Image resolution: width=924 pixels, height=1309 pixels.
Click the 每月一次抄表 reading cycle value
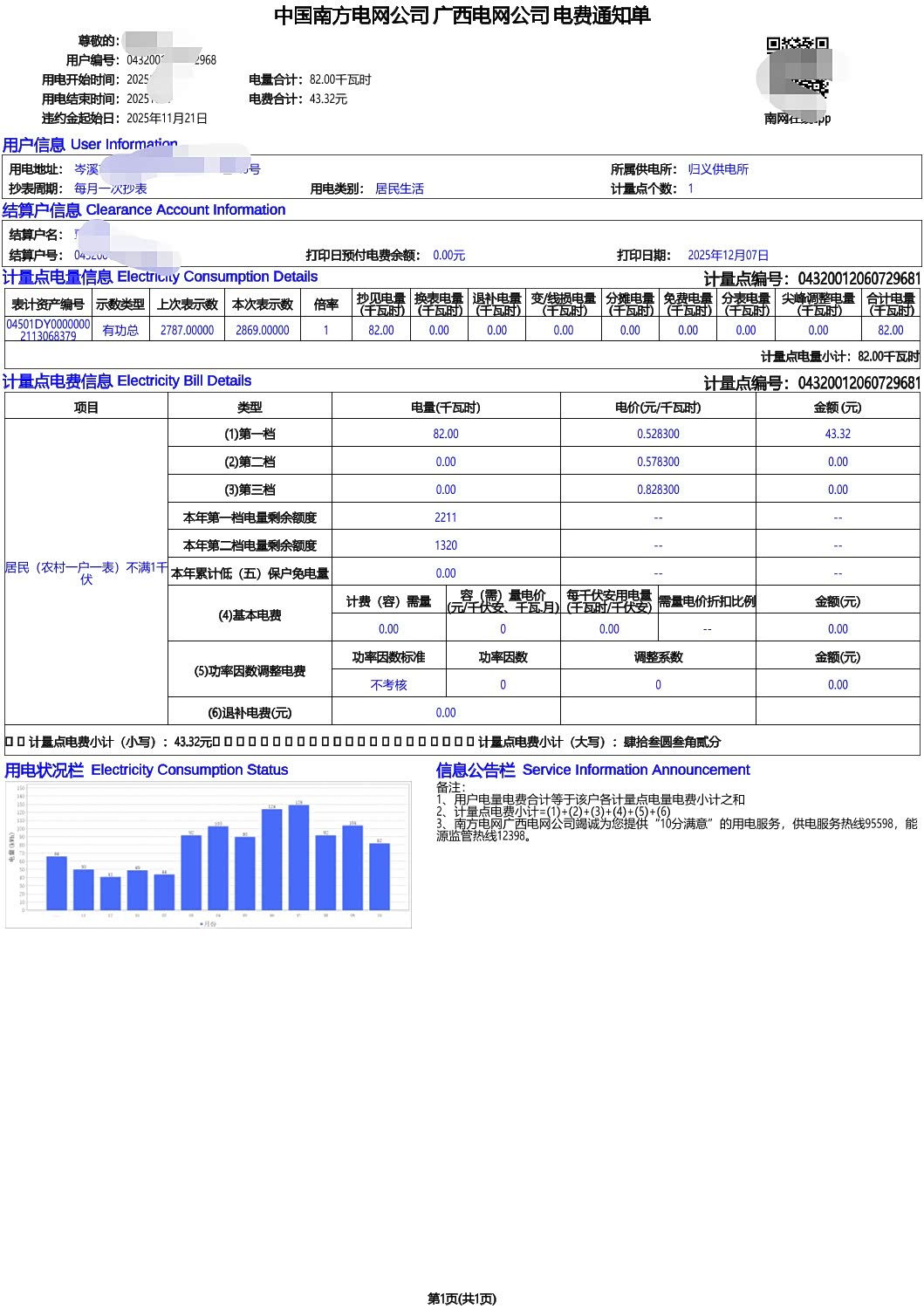[x=111, y=188]
